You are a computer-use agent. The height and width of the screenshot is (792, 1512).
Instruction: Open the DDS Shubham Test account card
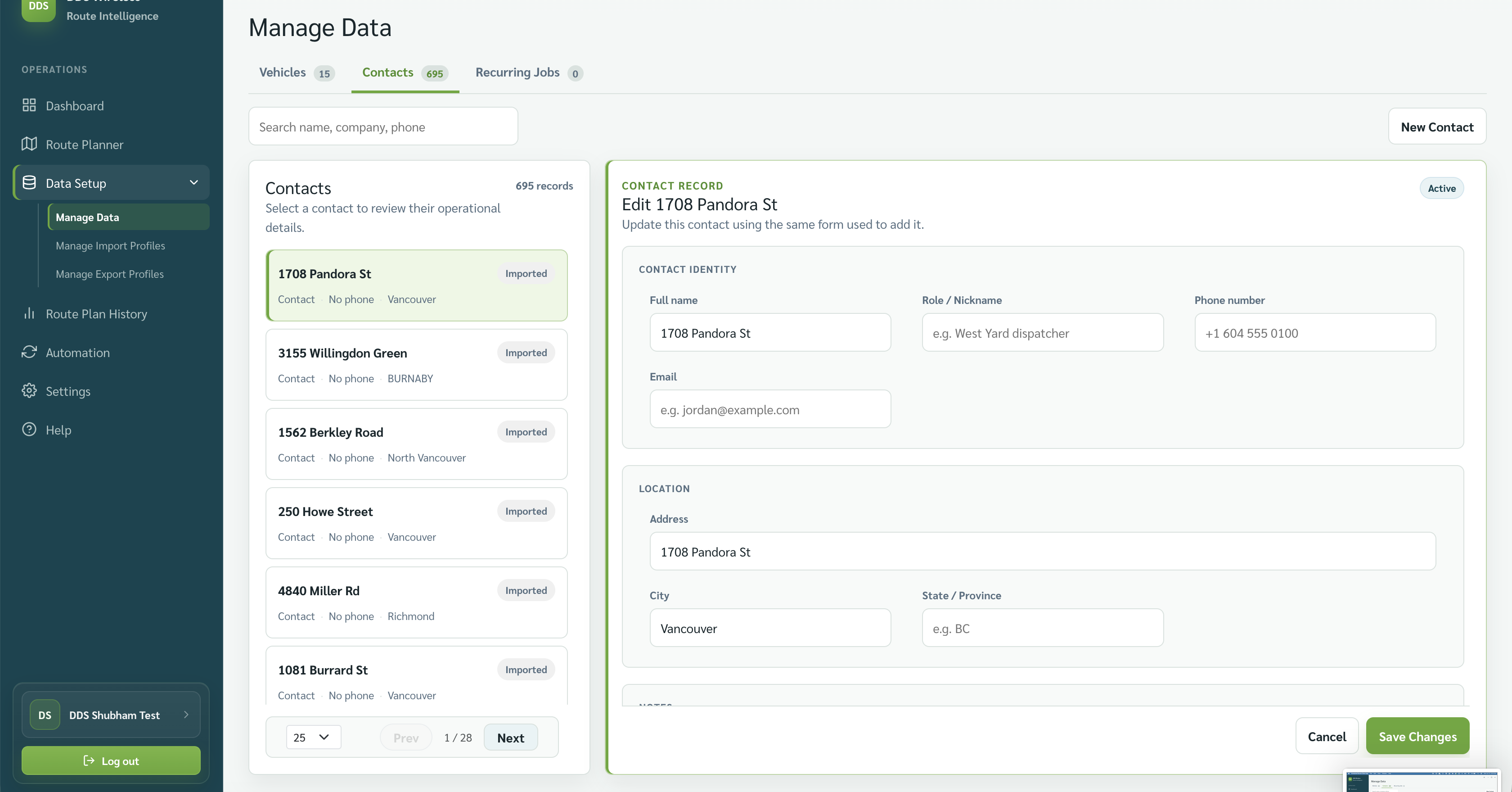111,715
